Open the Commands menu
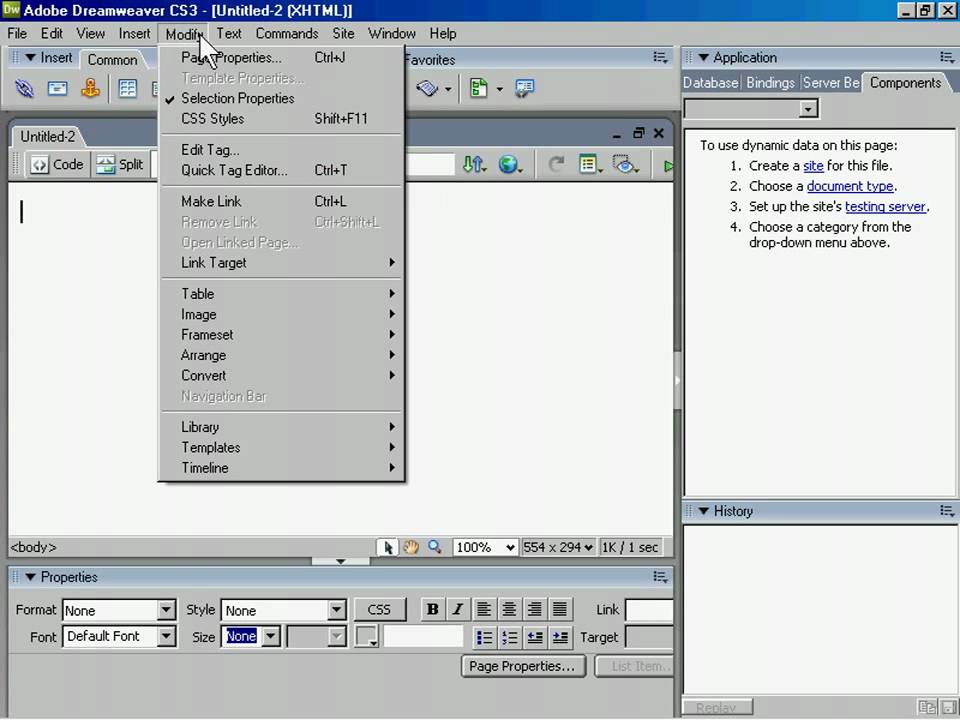The image size is (960, 720). tap(287, 34)
